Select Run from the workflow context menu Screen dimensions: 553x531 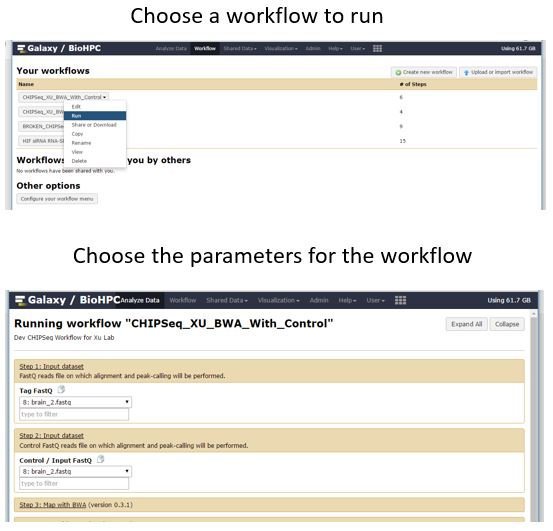tap(95, 116)
